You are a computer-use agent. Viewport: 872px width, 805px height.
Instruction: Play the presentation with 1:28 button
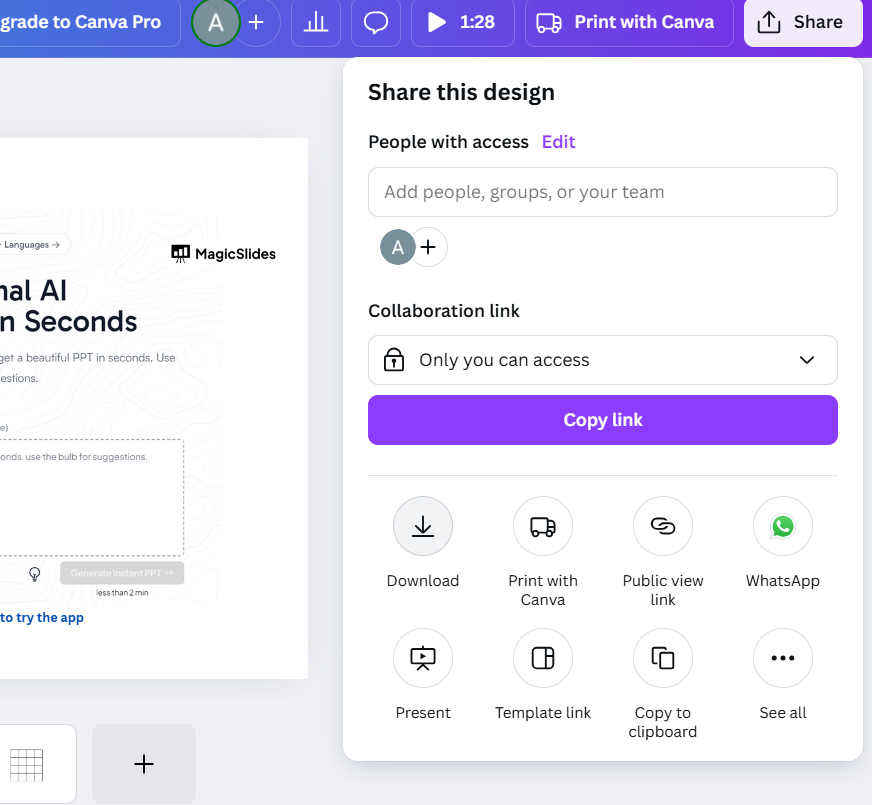coord(462,22)
